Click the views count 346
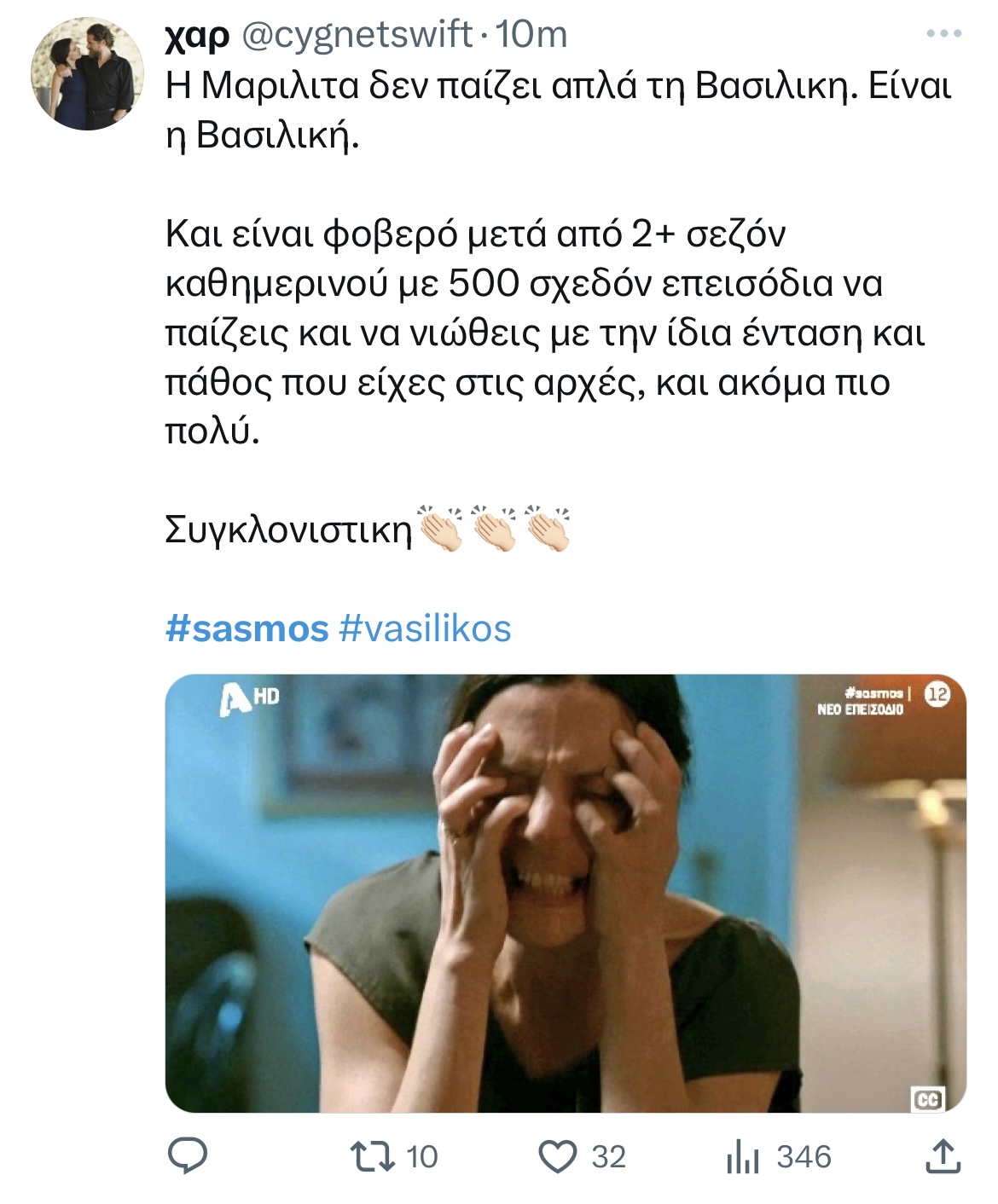This screenshot has width=998, height=1204. tap(804, 1157)
